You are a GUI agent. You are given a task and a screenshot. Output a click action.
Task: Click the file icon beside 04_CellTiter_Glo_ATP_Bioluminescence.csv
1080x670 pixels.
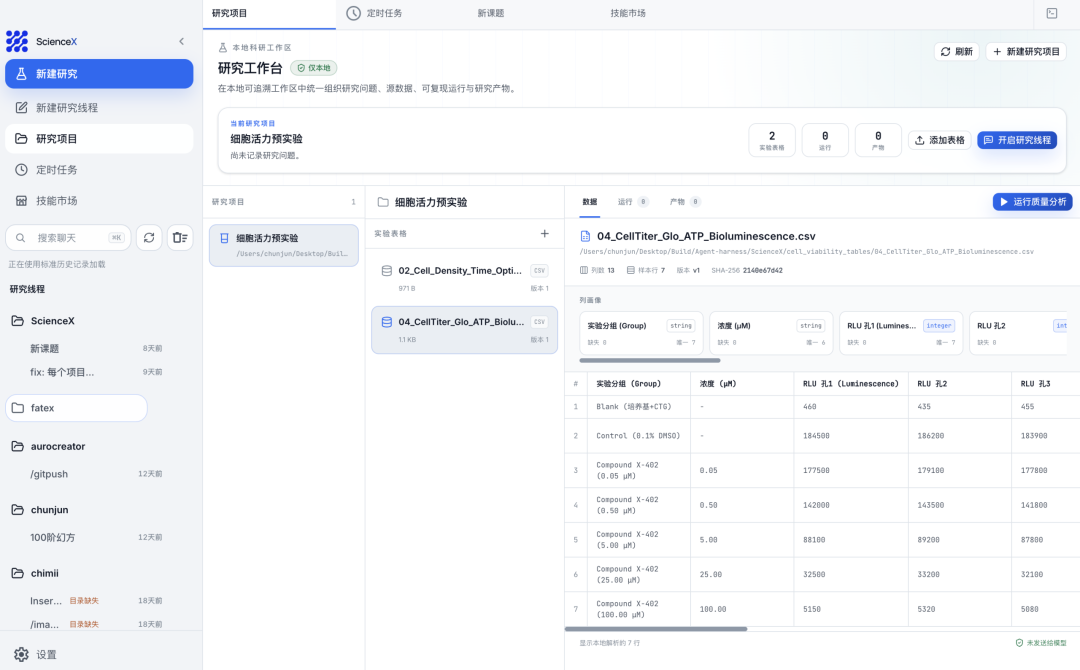[x=585, y=236]
